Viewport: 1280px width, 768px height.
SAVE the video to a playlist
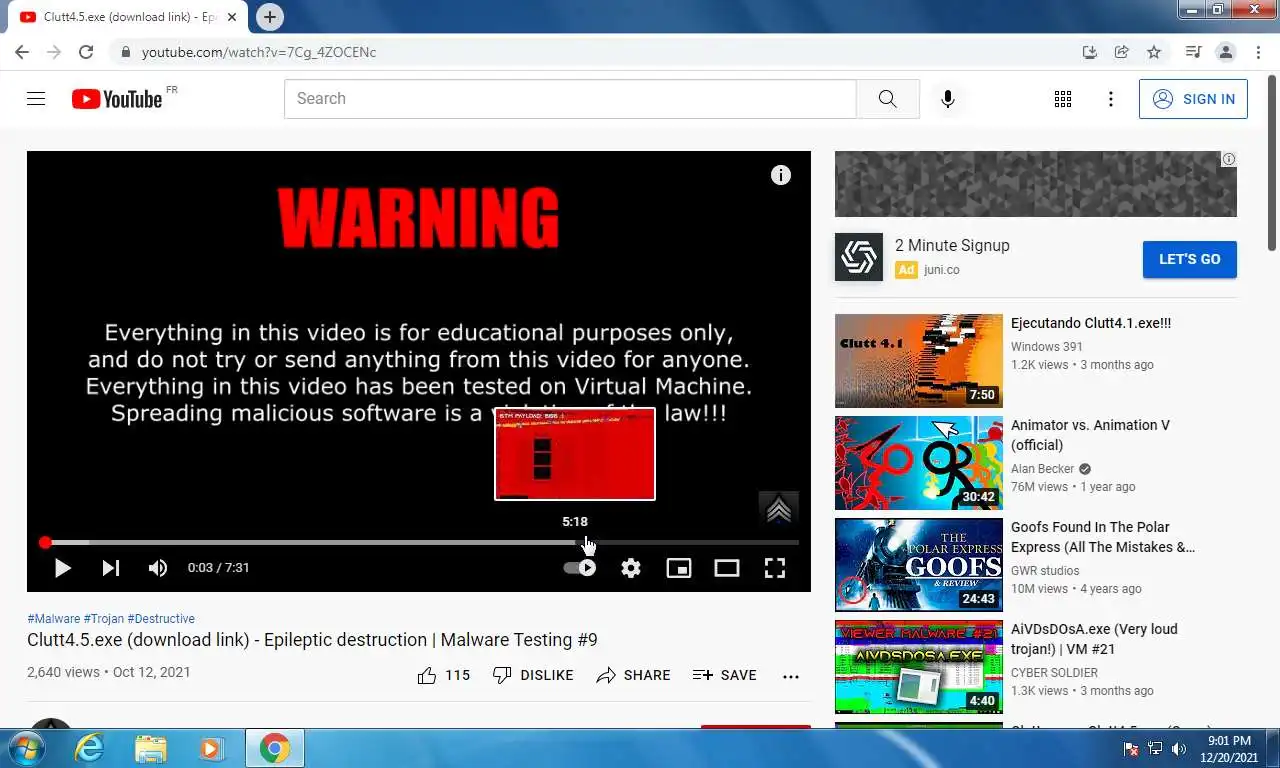(x=725, y=675)
